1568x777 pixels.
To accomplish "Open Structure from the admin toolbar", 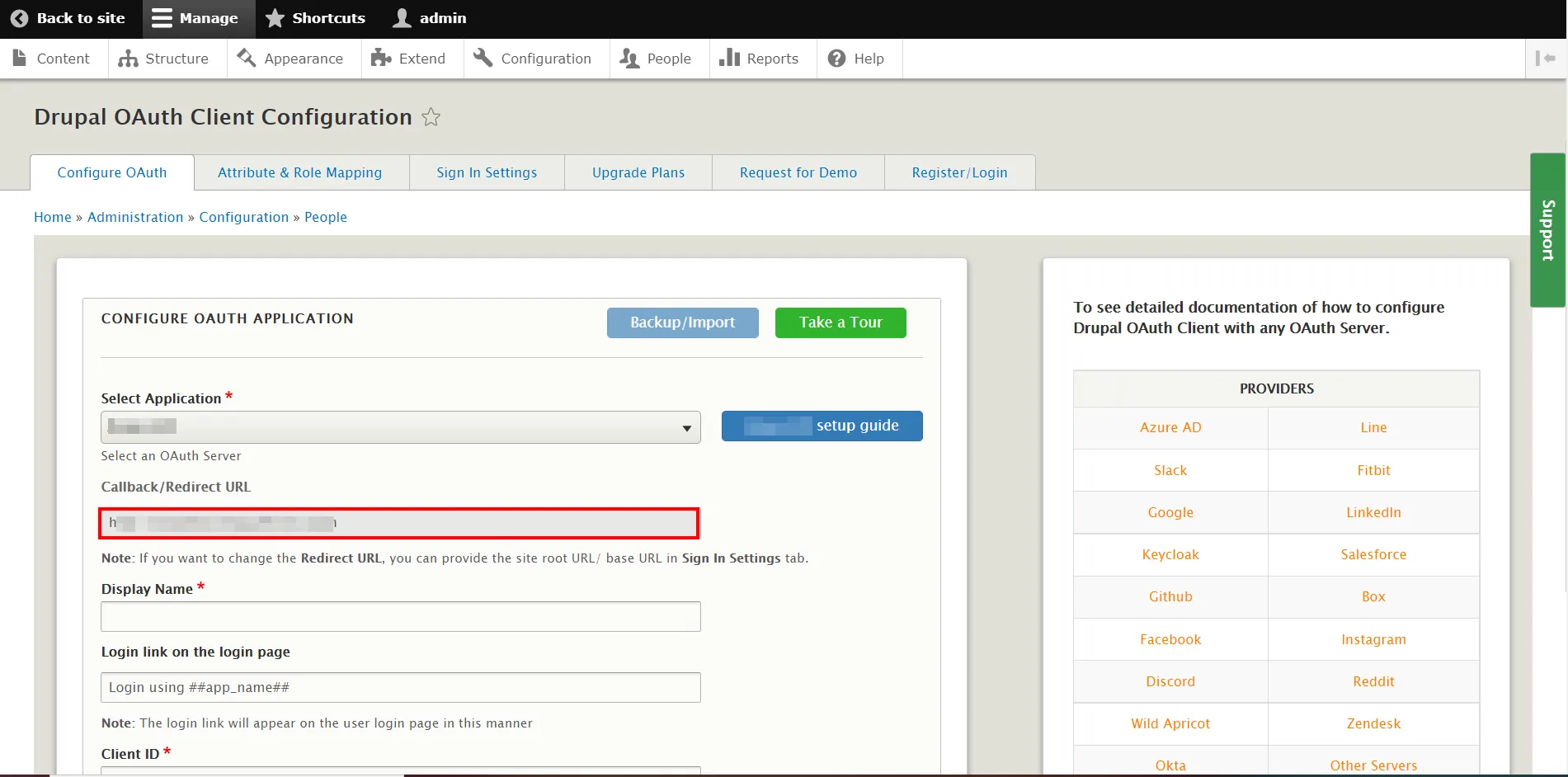I will click(x=163, y=59).
